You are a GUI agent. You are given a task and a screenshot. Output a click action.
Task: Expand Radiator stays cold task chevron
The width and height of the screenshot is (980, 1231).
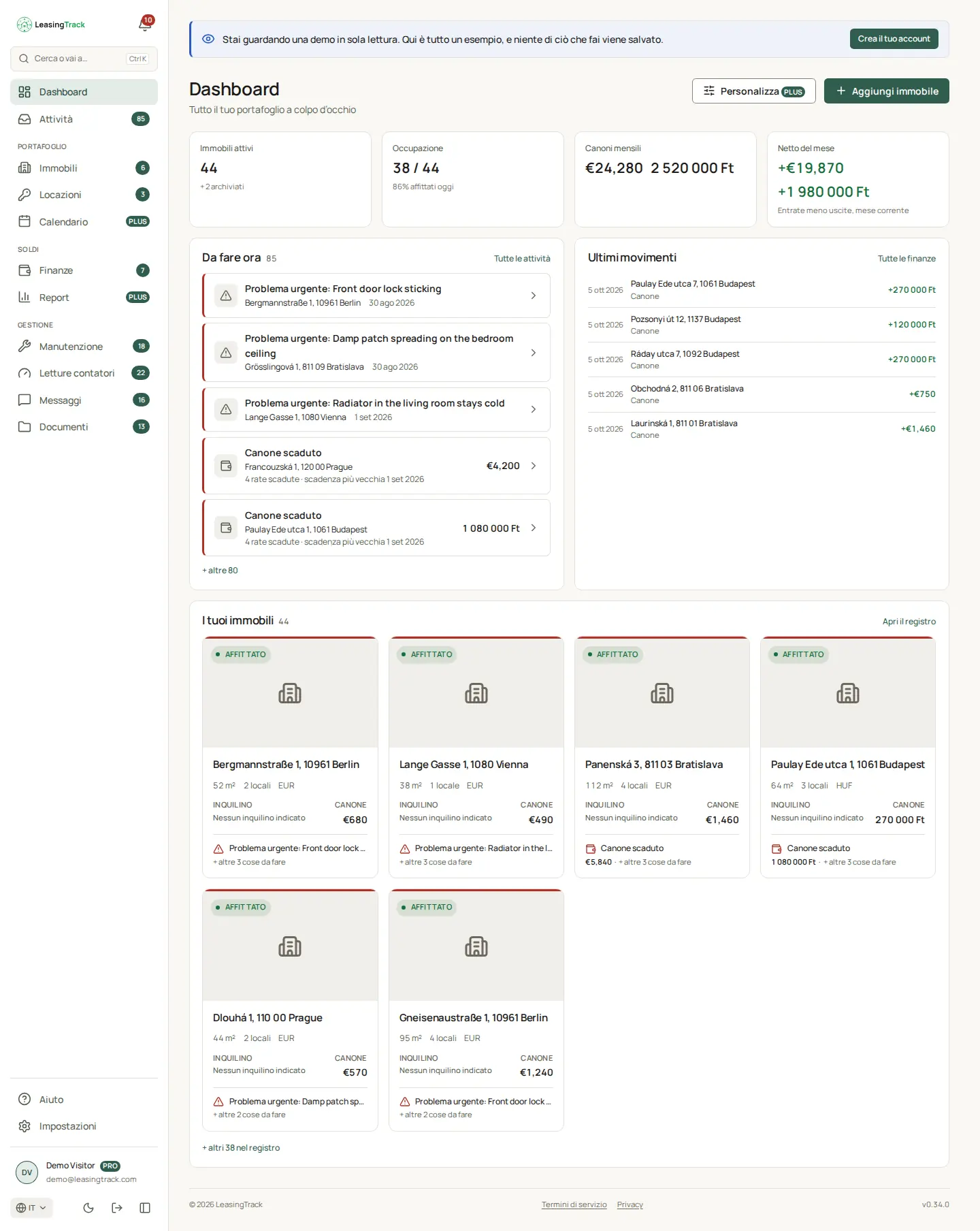click(x=534, y=409)
